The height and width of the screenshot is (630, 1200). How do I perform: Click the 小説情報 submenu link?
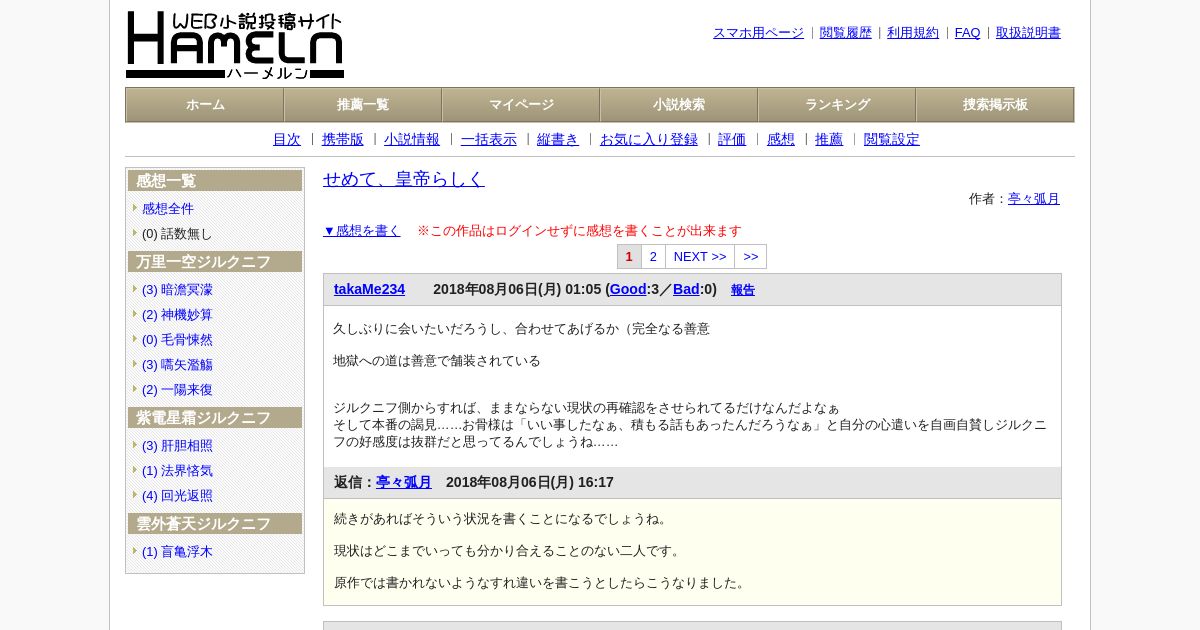412,140
